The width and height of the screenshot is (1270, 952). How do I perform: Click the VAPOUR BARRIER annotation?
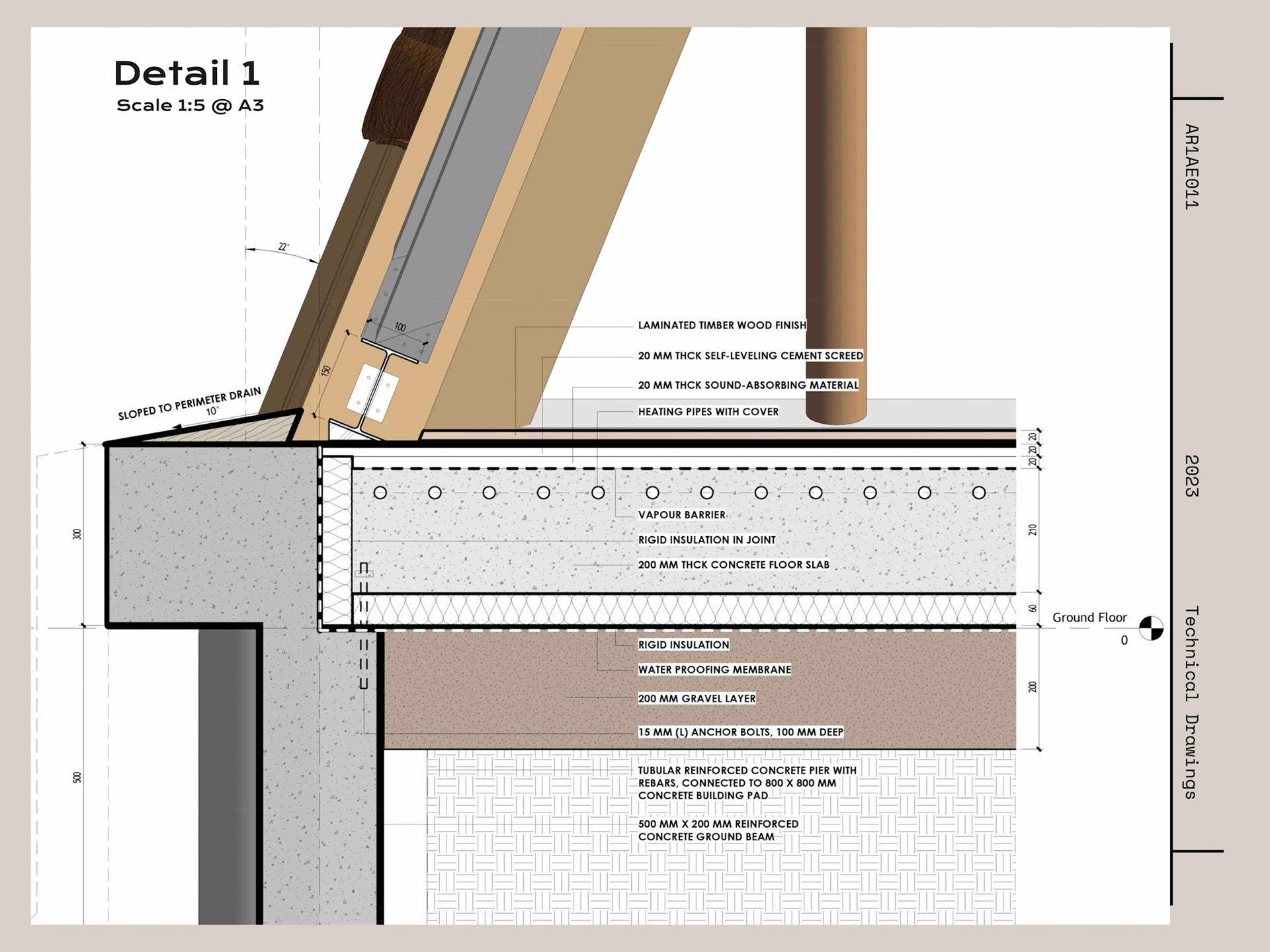click(x=681, y=515)
